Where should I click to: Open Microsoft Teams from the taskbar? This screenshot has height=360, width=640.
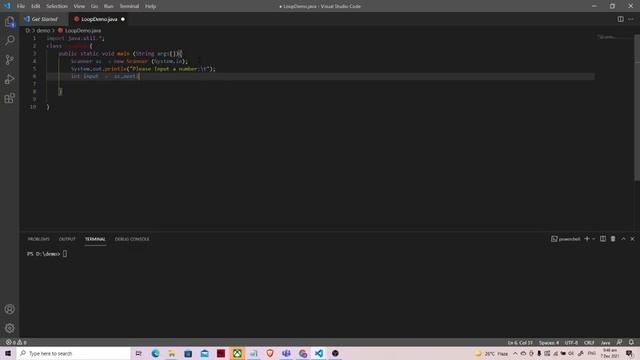click(x=286, y=353)
